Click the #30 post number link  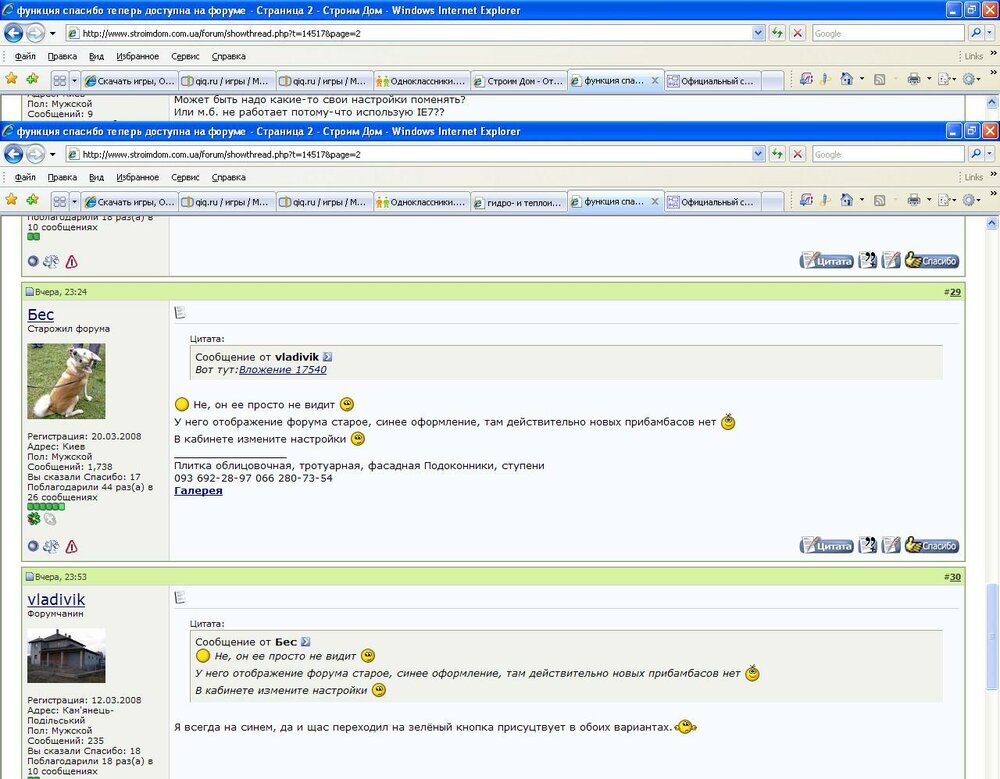(x=954, y=577)
